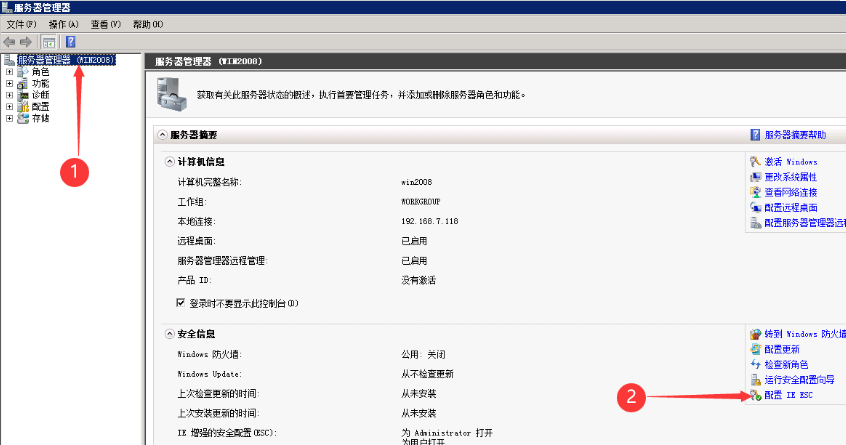
Task: Select the 功能 tree item label
Action: click(x=40, y=84)
